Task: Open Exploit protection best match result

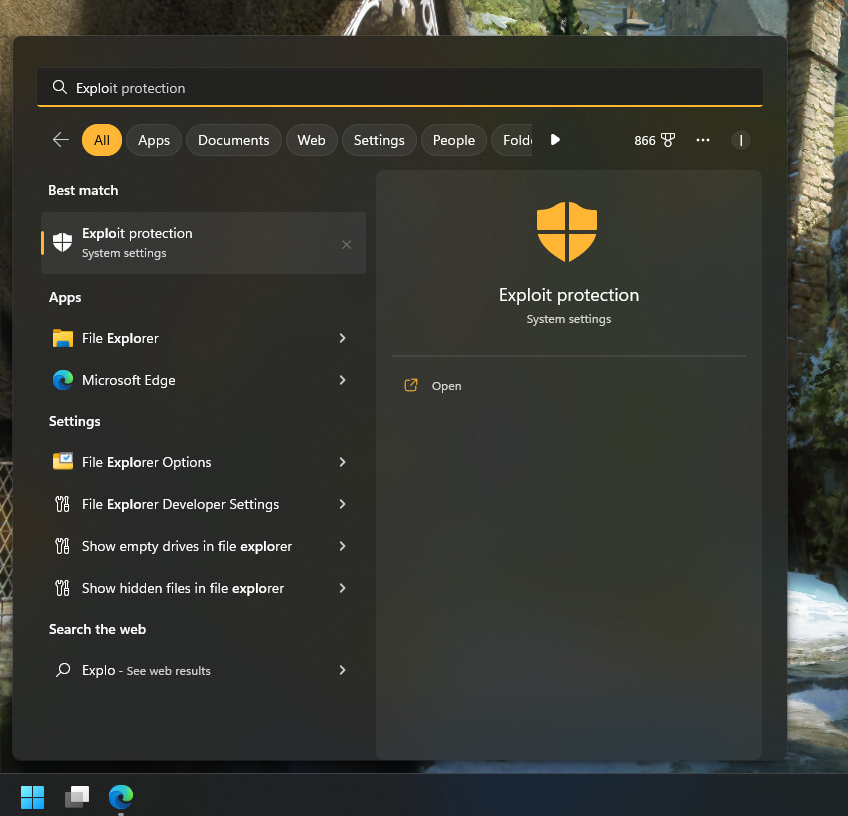Action: tap(190, 243)
